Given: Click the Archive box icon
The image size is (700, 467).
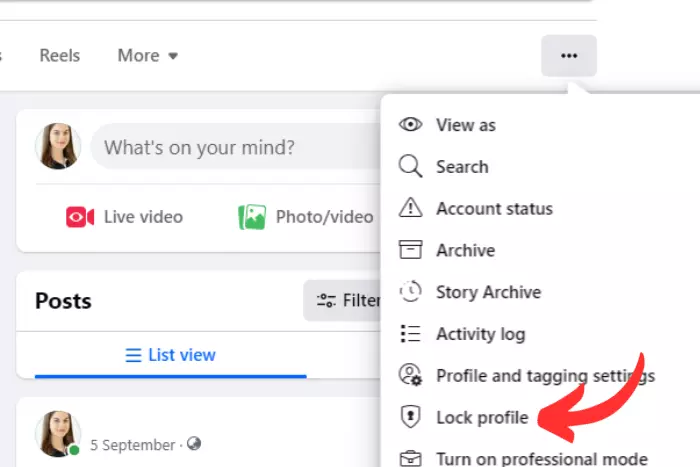Looking at the screenshot, I should [410, 249].
